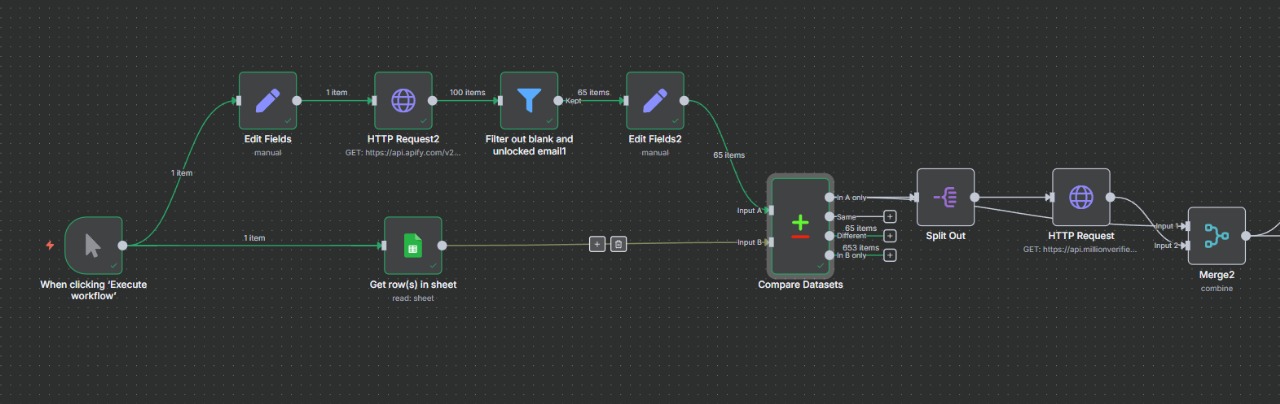Image resolution: width=1280 pixels, height=404 pixels.
Task: Click the 'Edit Fields2' node label
Action: (x=655, y=139)
